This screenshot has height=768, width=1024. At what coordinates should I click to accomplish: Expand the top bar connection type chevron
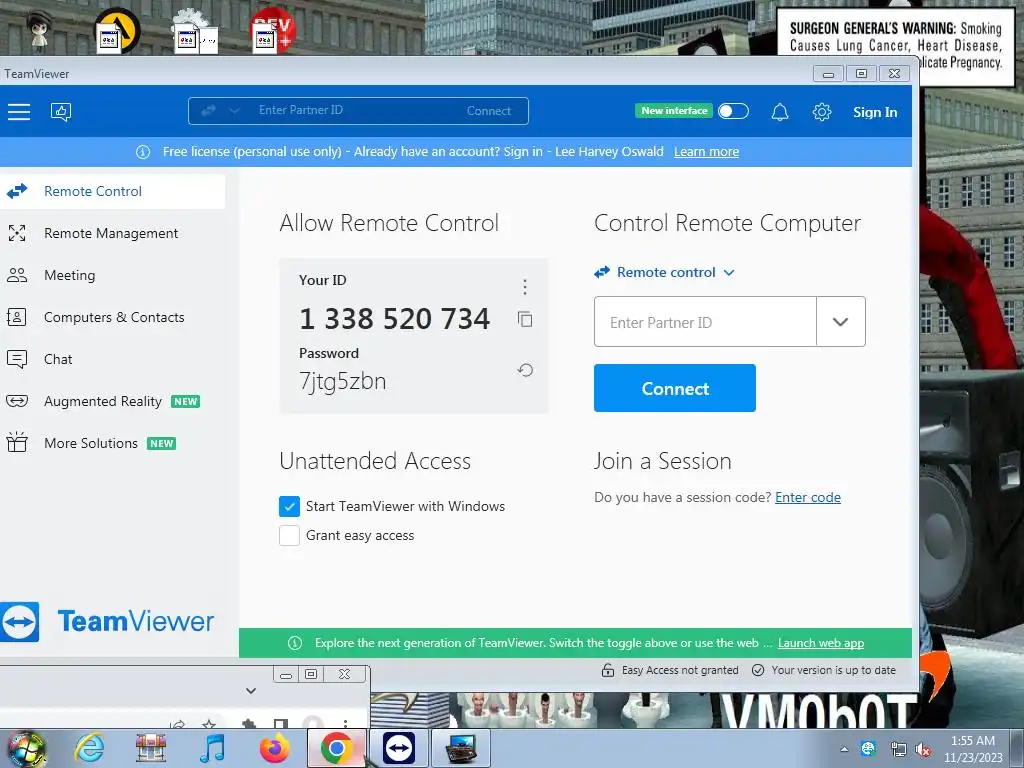click(234, 111)
